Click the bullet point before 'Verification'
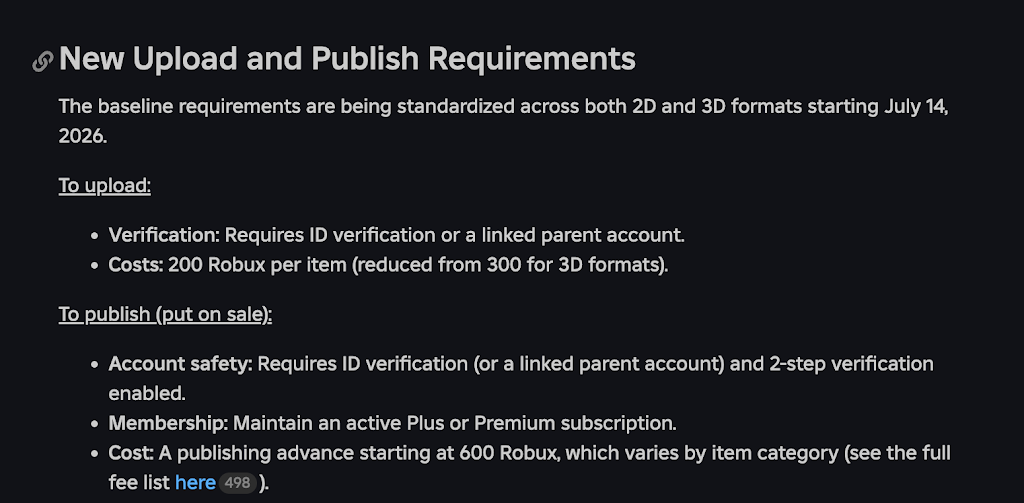1024x503 pixels. (95, 236)
